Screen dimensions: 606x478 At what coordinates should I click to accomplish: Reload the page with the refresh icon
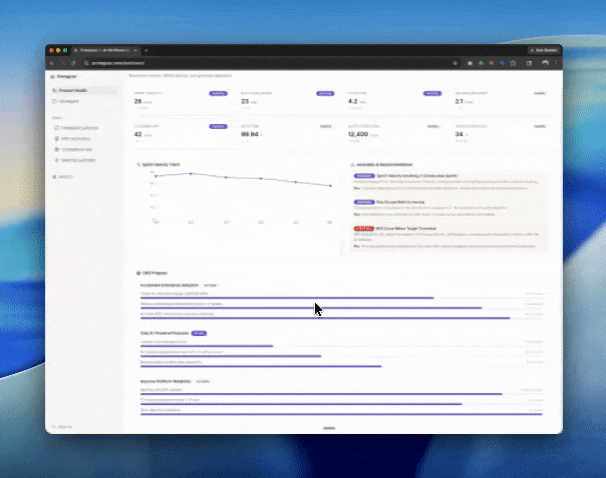pyautogui.click(x=73, y=63)
